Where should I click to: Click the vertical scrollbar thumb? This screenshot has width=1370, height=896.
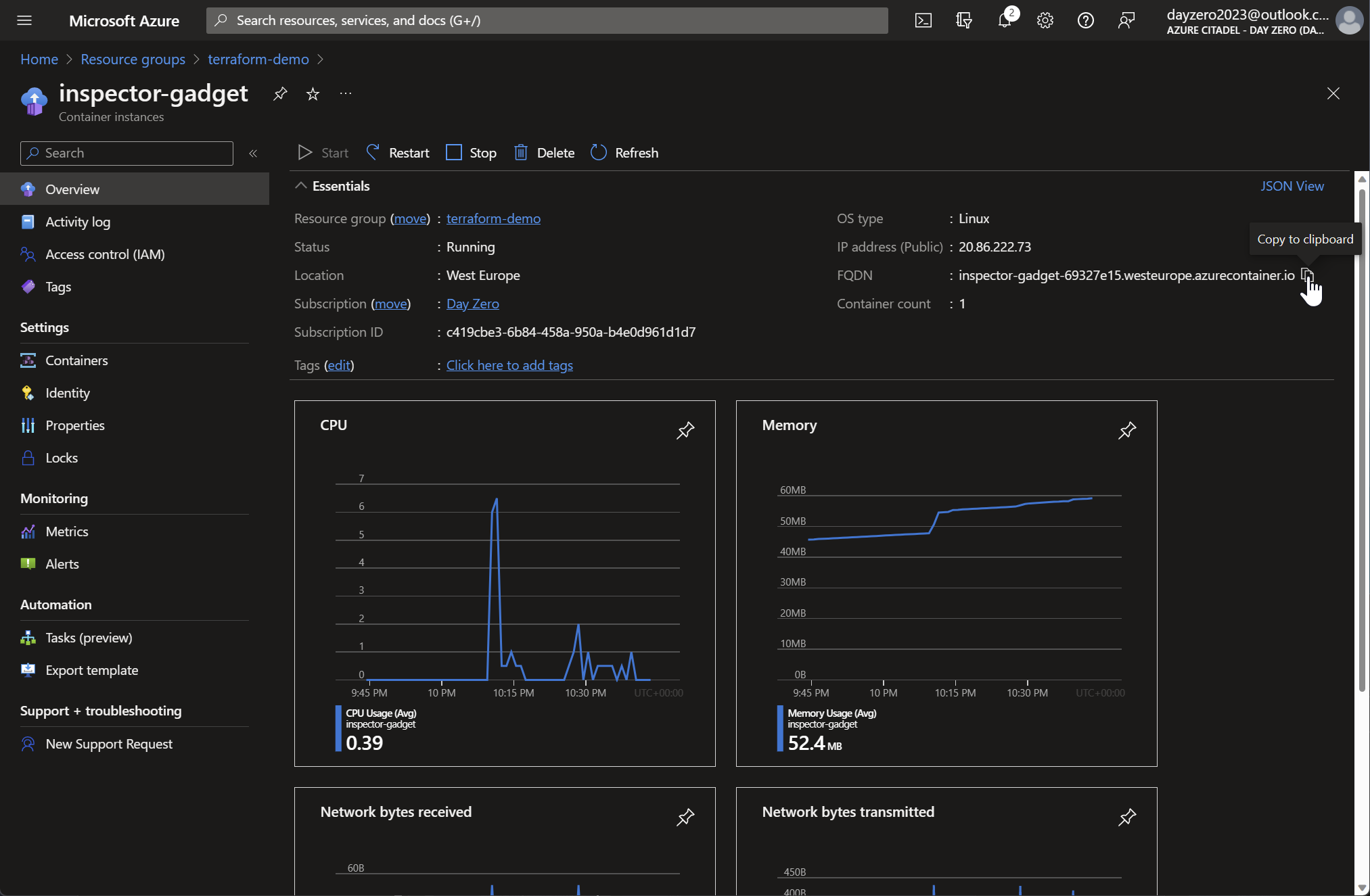coord(1362,440)
